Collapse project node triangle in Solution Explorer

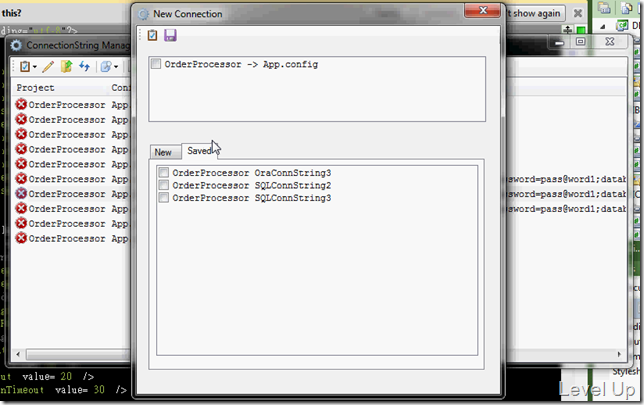pos(603,27)
